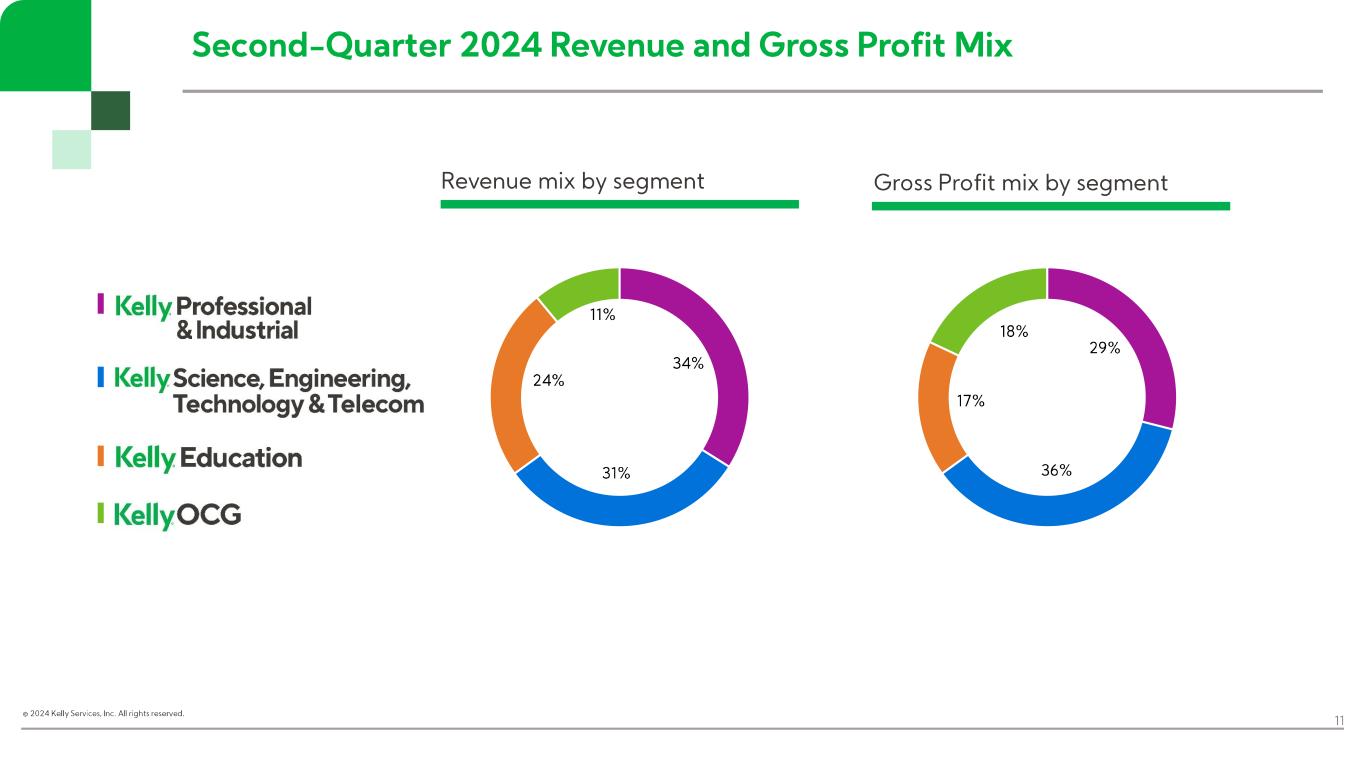Click the Kelly Science, Engineering, Technology & Telecom logo
Viewport: 1365px width, 768px height.
[269, 391]
